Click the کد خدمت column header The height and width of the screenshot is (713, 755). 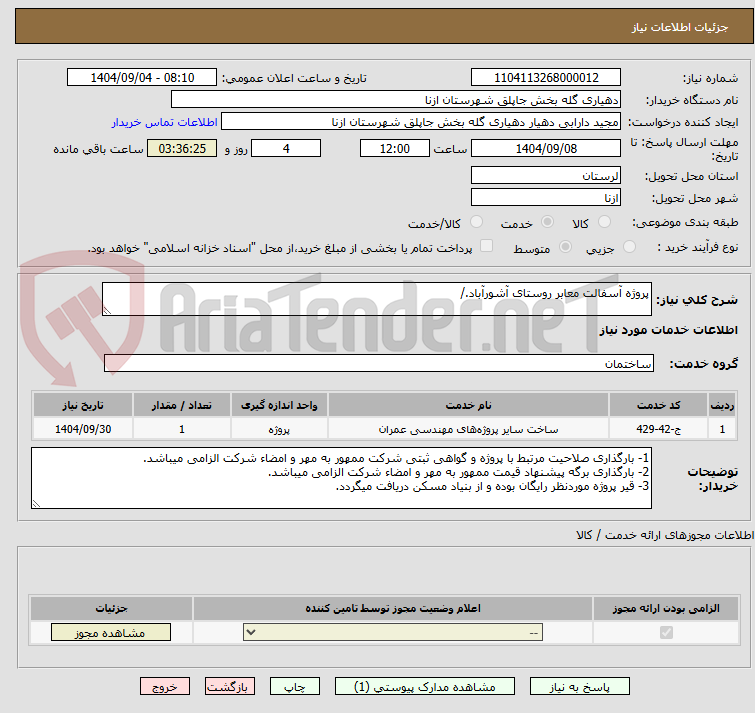point(658,405)
